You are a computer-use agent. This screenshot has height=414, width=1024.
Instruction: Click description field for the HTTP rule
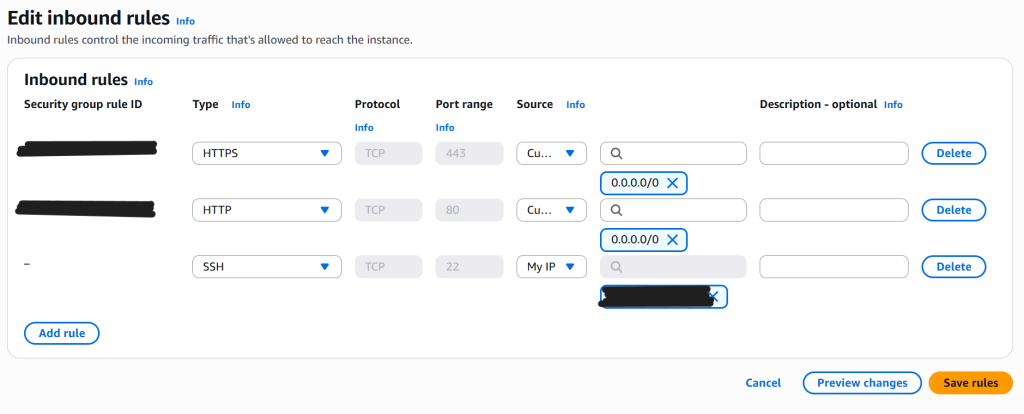[834, 211]
